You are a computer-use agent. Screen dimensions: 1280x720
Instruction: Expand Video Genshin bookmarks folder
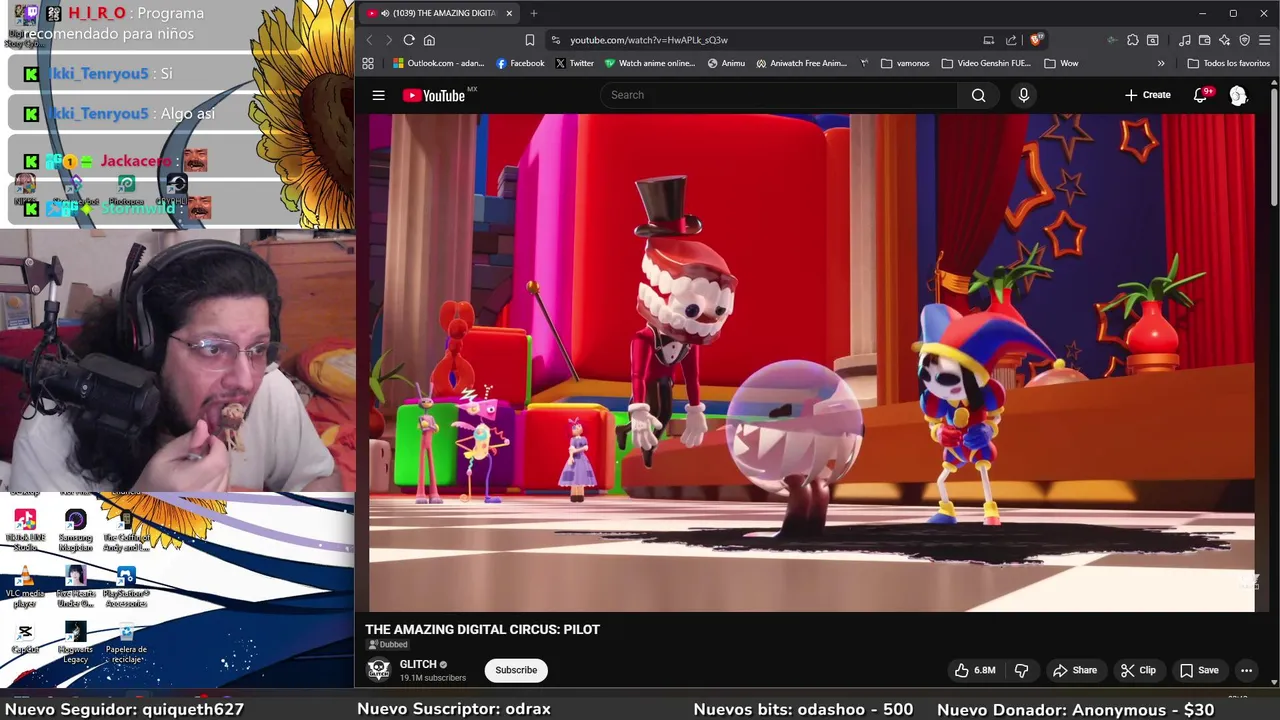986,63
